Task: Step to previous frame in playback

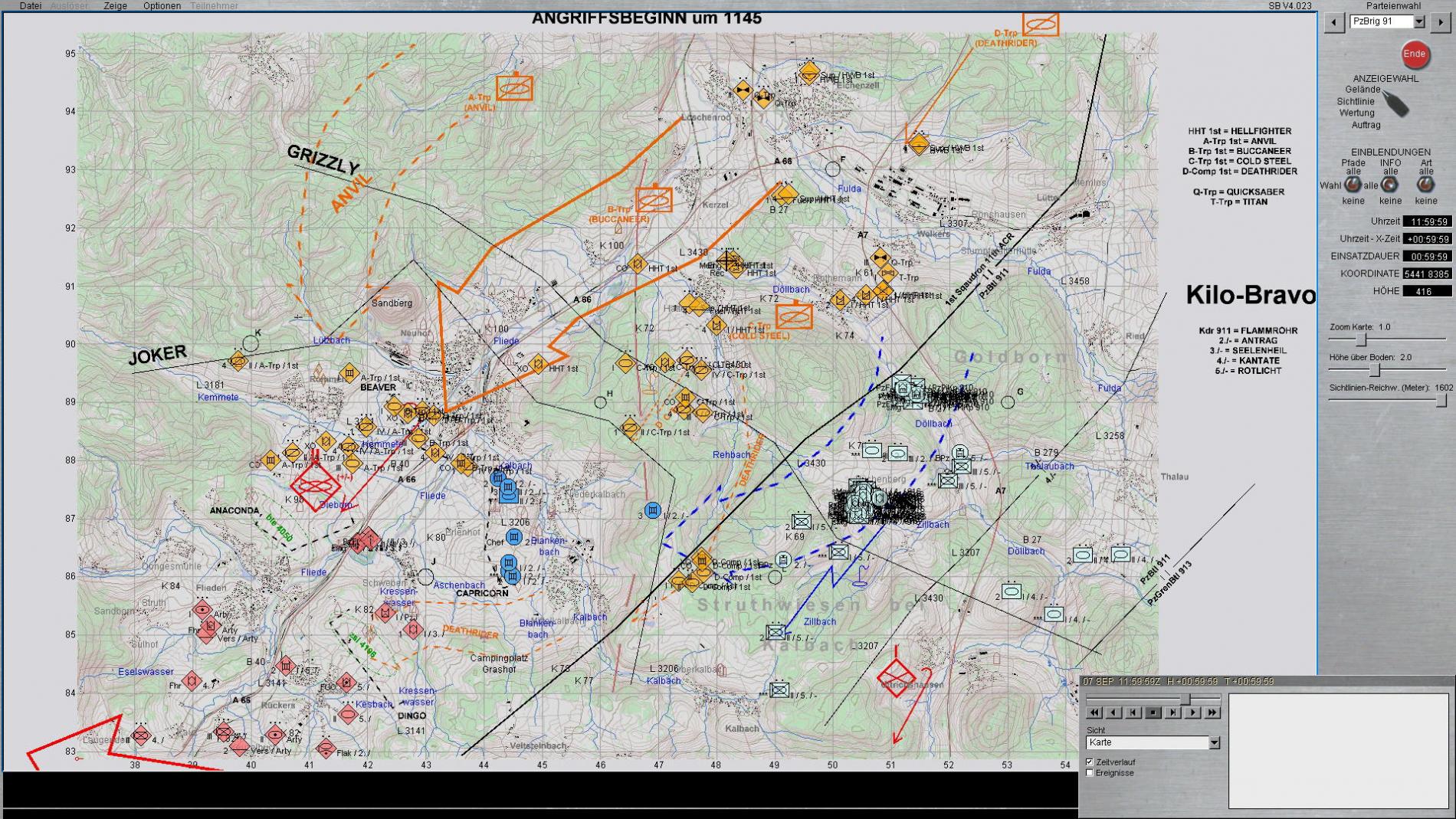Action: (x=1133, y=713)
